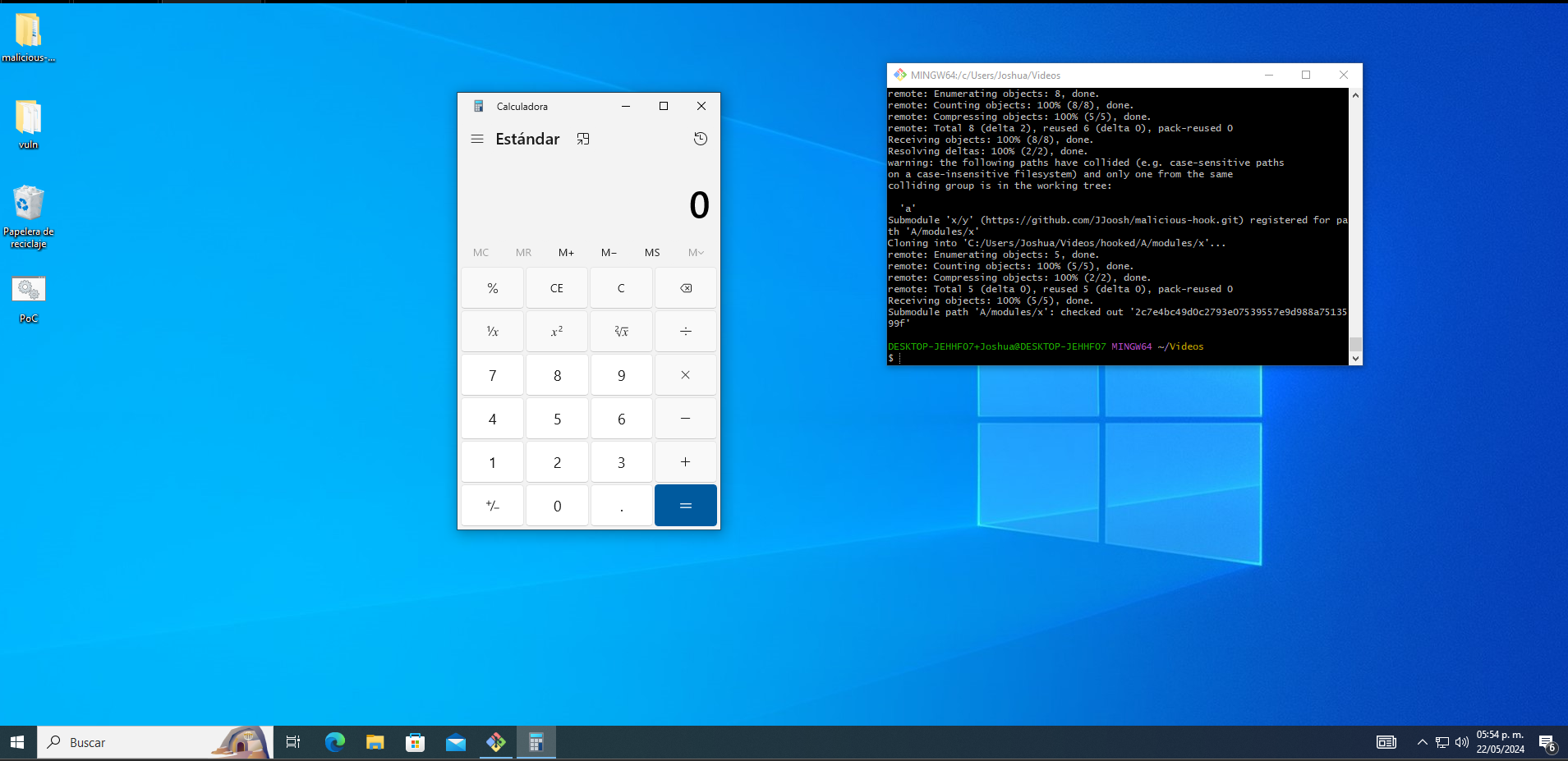Minimize the Calculadora window

pos(626,106)
